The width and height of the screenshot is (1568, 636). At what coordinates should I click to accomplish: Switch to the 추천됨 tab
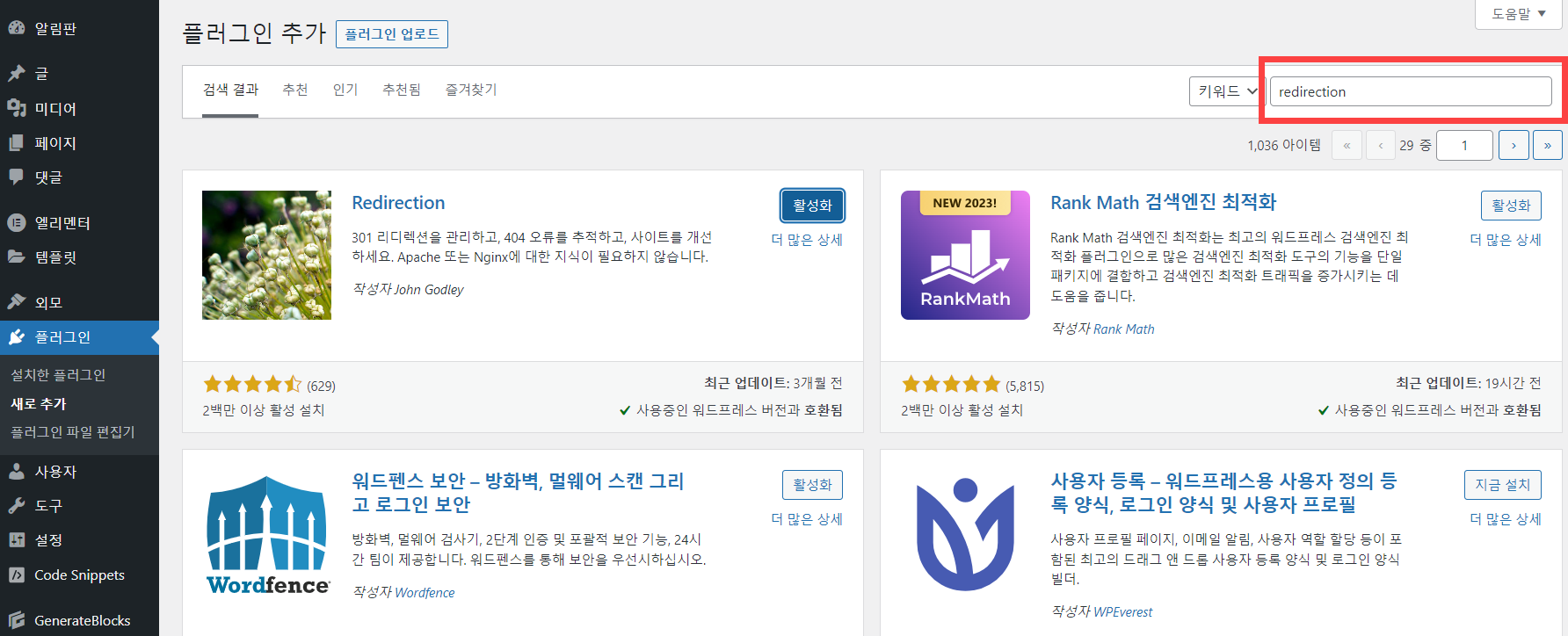(x=402, y=90)
